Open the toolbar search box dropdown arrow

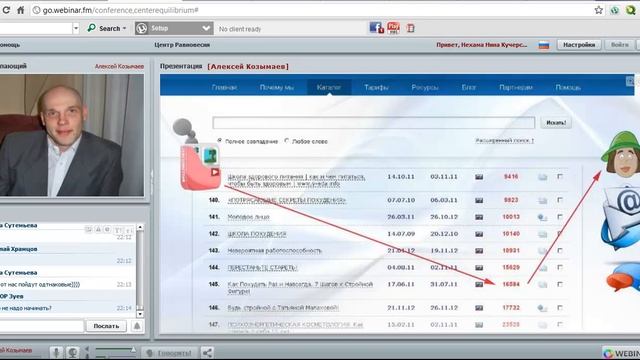[76, 28]
